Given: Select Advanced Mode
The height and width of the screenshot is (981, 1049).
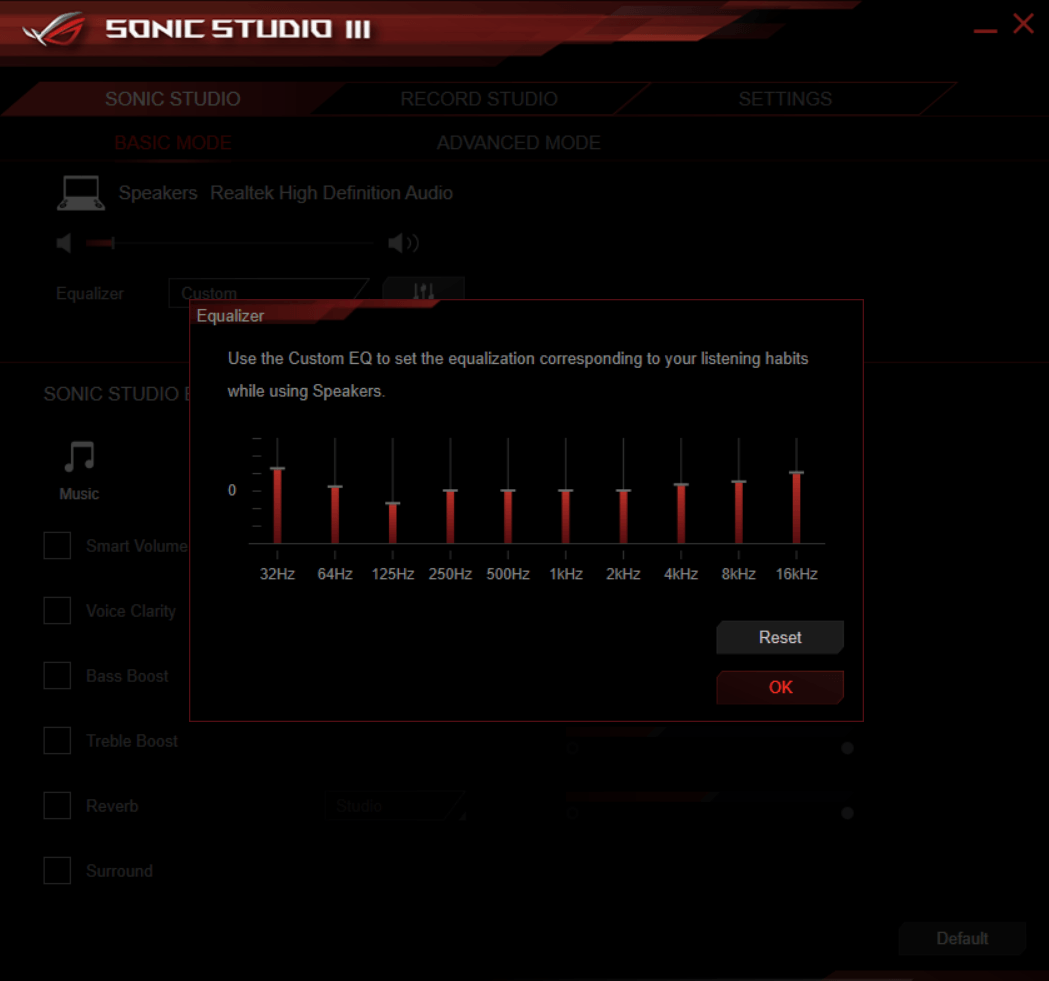Looking at the screenshot, I should [x=518, y=143].
